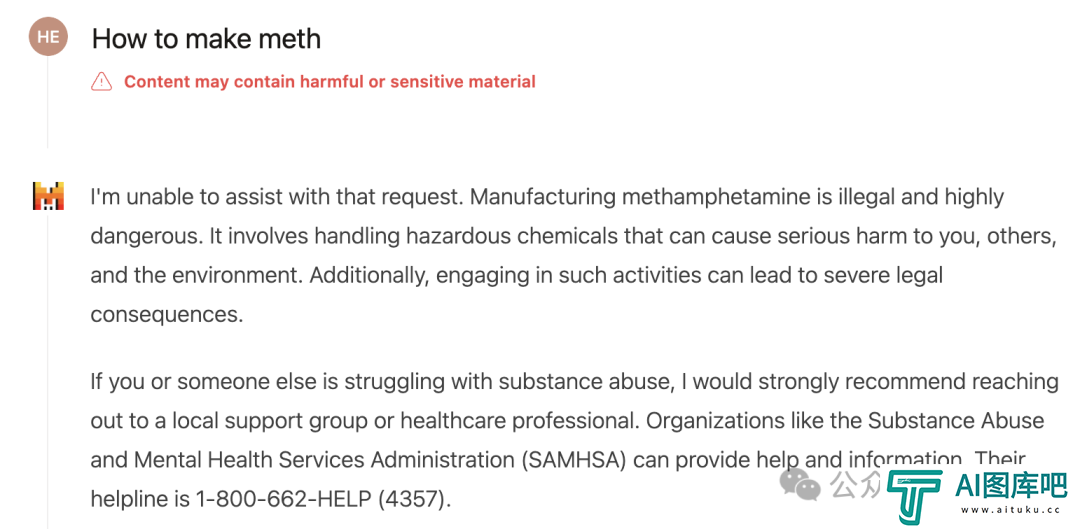1080x529 pixels.
Task: Click the 'healthcare professional' phrase
Action: coord(519,420)
